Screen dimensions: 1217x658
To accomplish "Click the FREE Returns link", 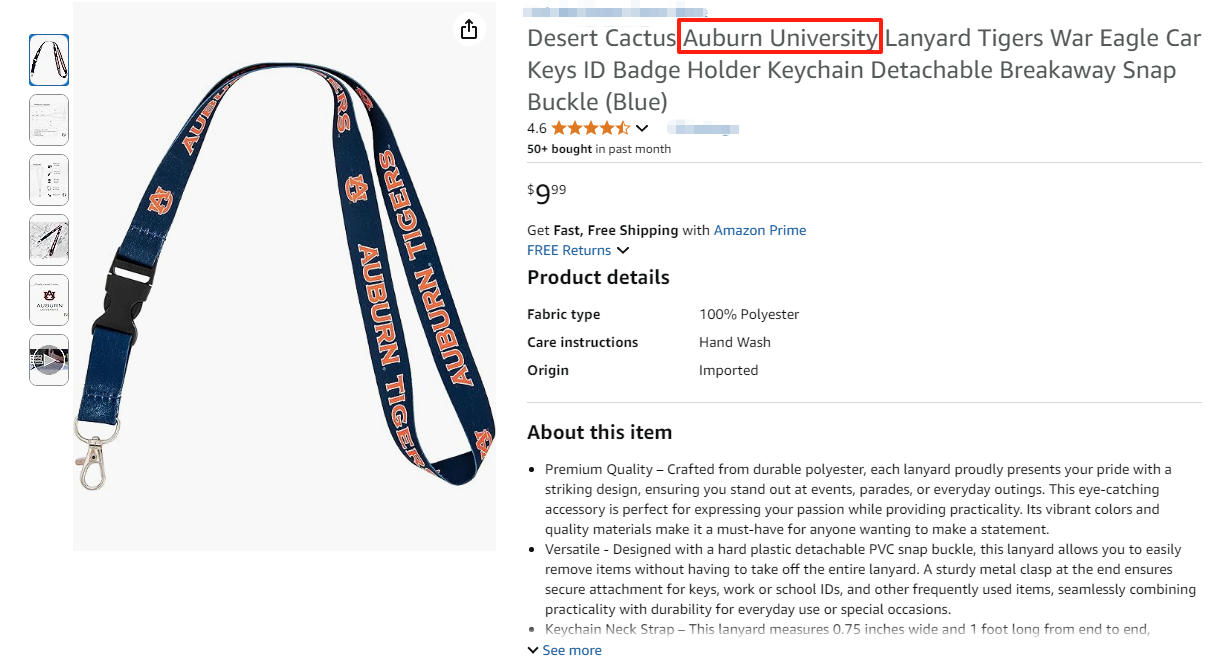I will tap(569, 250).
